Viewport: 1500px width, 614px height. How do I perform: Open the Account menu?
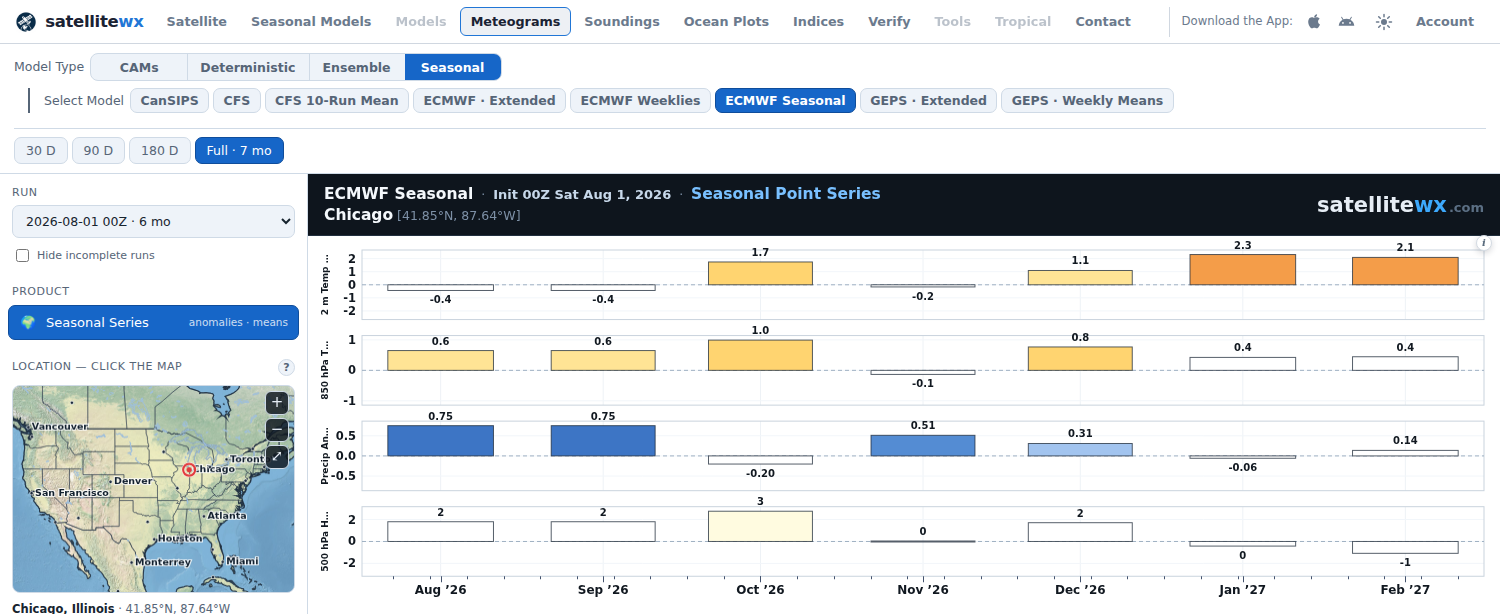coord(1445,21)
